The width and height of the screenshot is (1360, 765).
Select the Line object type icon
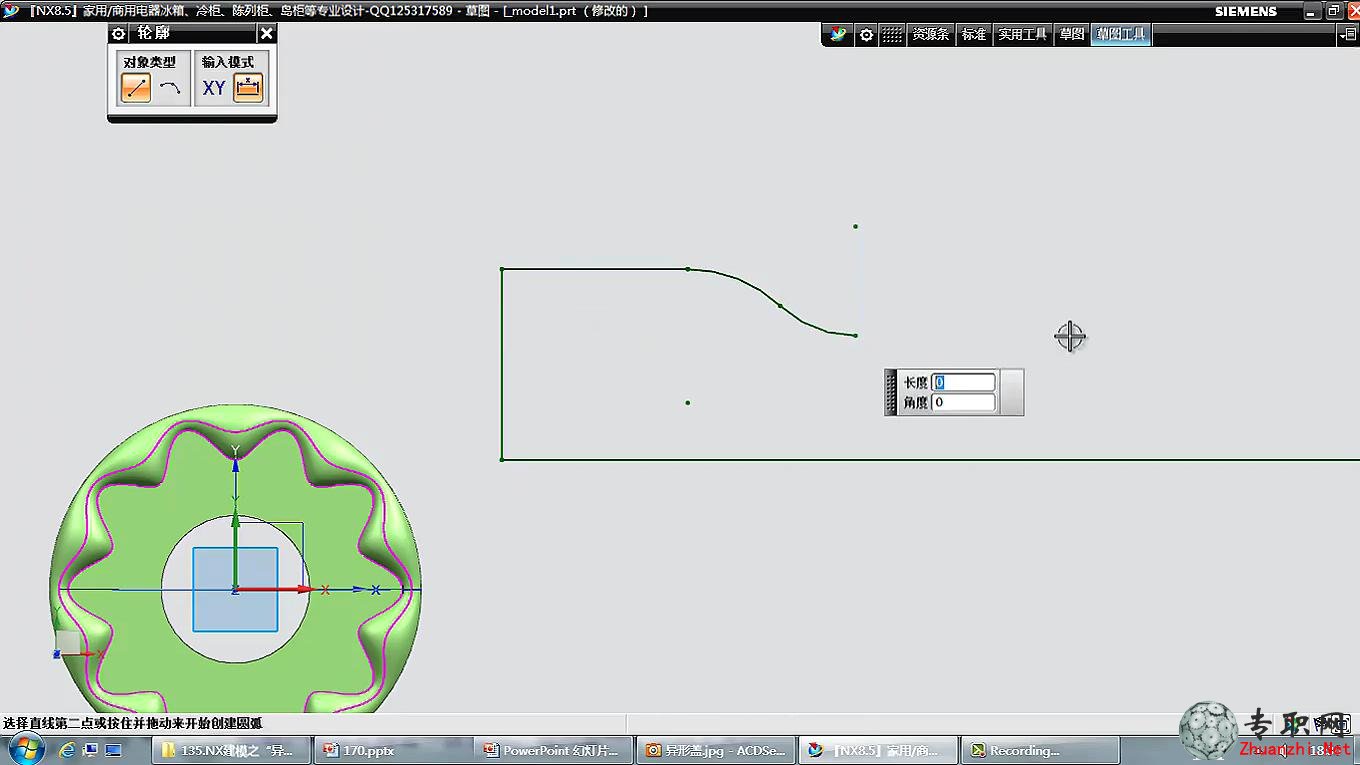[136, 88]
